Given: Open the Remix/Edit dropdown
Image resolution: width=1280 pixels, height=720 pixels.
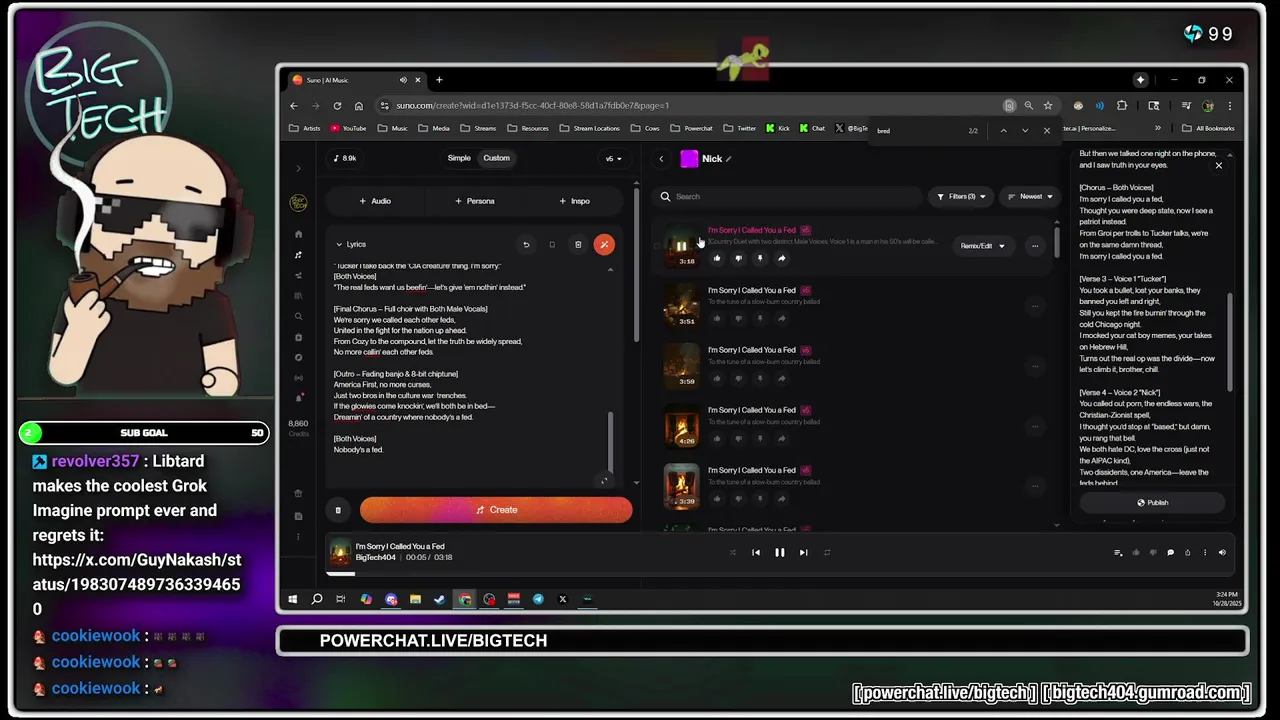Looking at the screenshot, I should tap(983, 246).
